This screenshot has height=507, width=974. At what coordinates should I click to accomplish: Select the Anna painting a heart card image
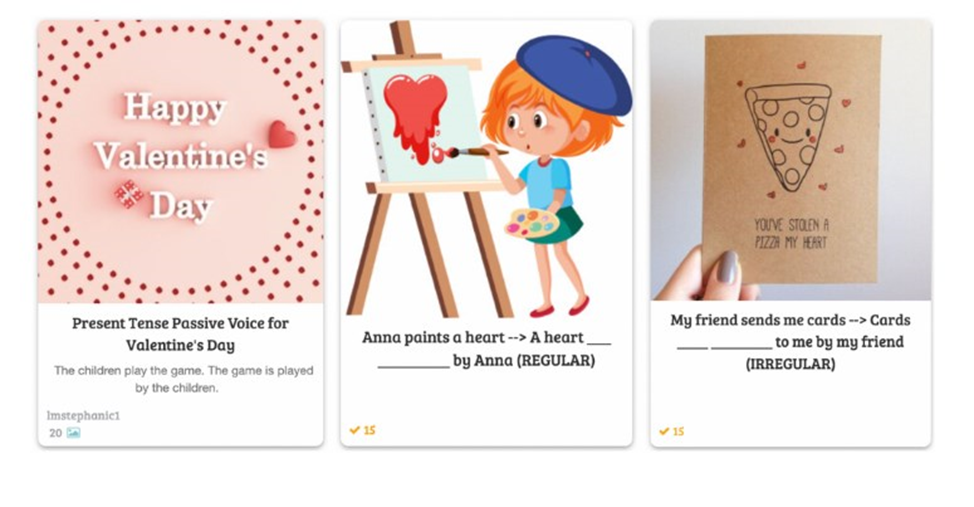[486, 169]
